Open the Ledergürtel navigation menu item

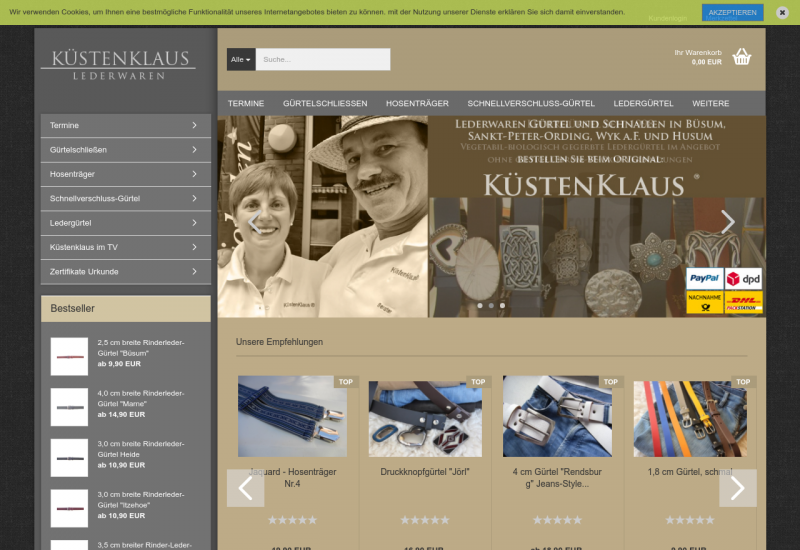(643, 103)
